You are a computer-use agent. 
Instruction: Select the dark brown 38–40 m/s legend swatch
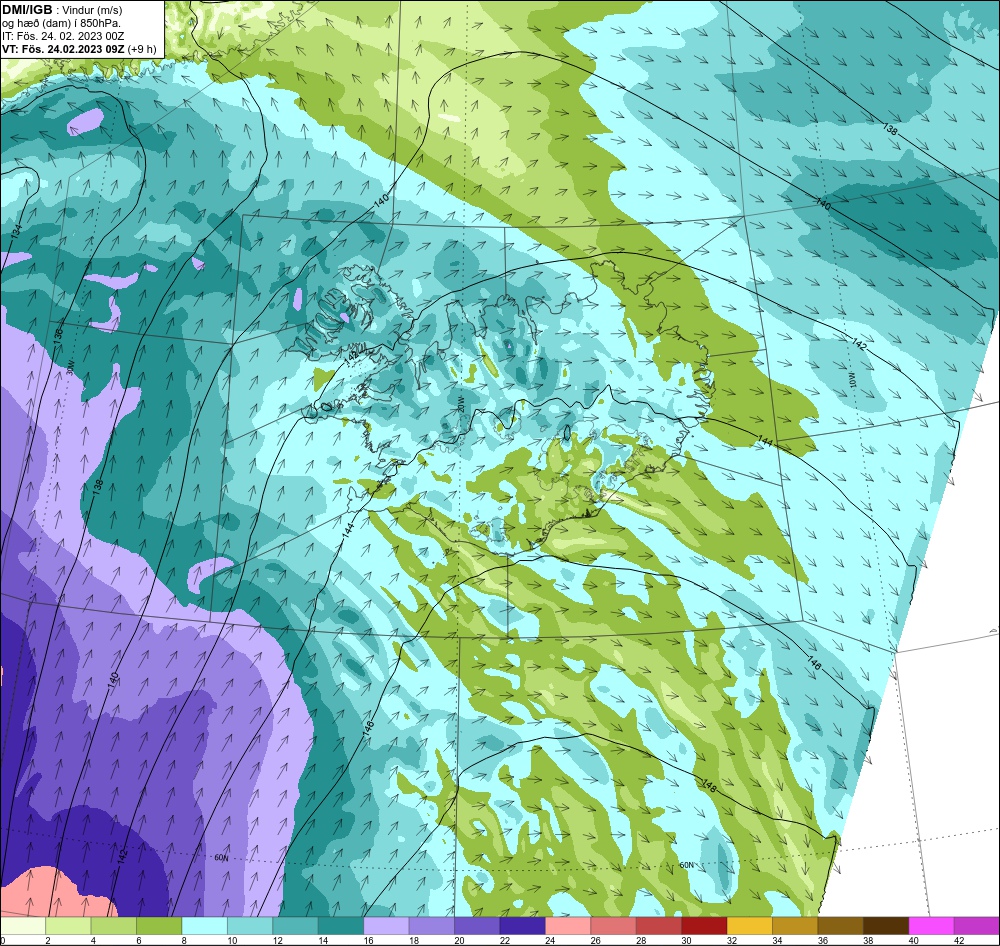[x=886, y=926]
